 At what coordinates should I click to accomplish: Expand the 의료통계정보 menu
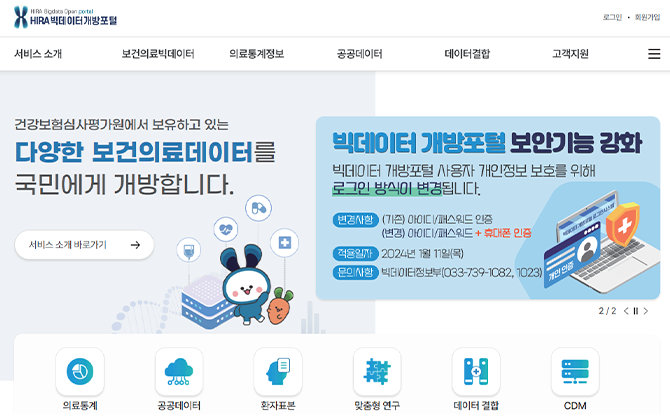257,54
